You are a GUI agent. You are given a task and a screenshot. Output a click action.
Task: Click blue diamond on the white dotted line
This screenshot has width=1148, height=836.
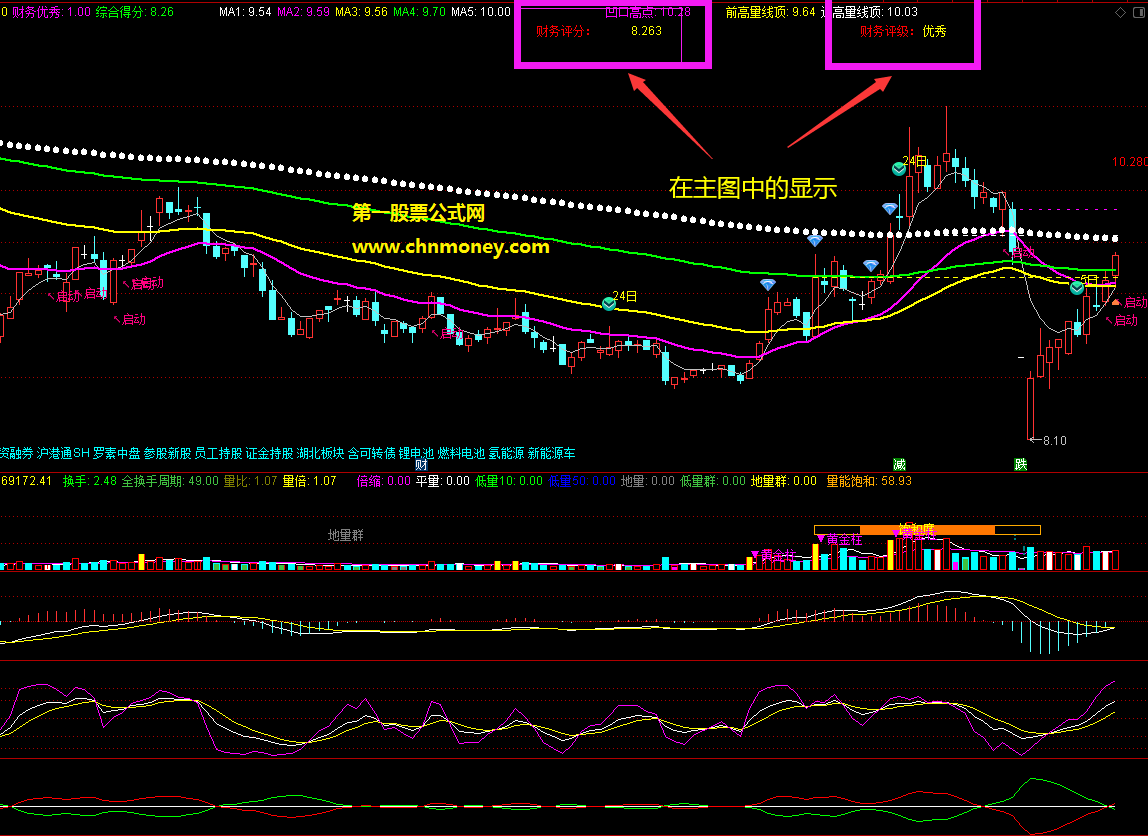pos(815,239)
